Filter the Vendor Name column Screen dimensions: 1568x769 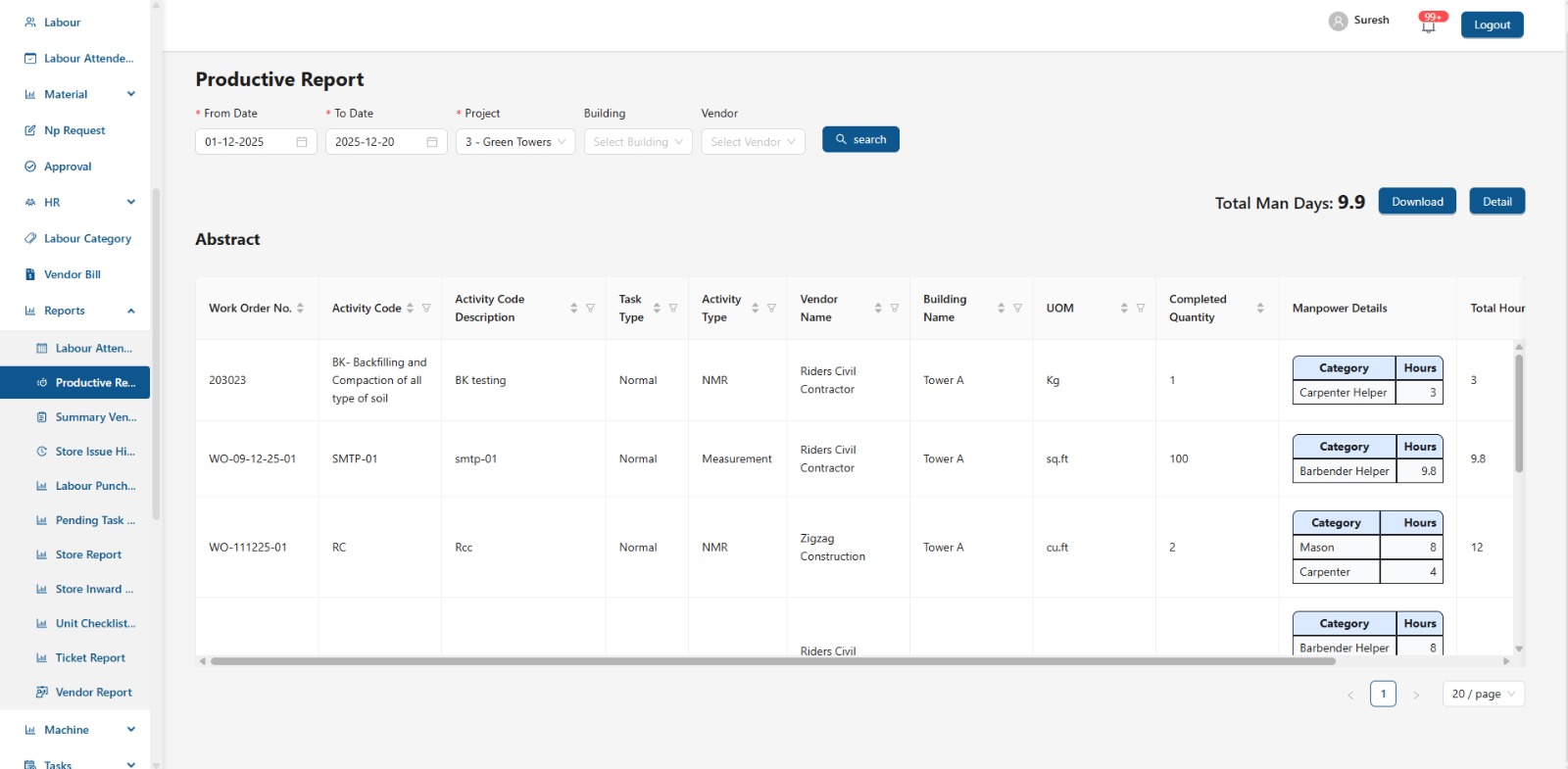(895, 308)
